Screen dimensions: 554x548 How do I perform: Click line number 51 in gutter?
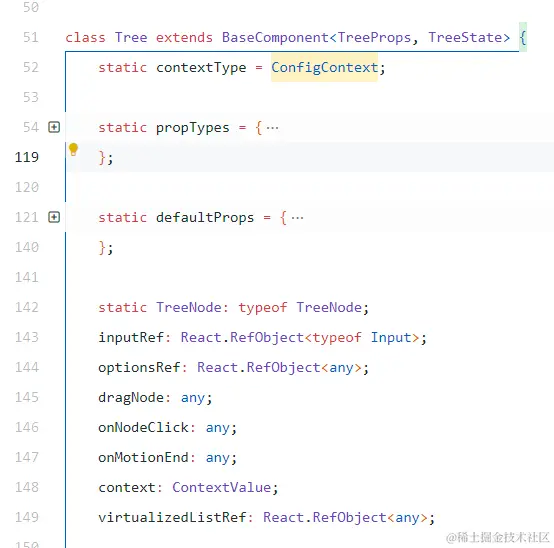[x=30, y=37]
